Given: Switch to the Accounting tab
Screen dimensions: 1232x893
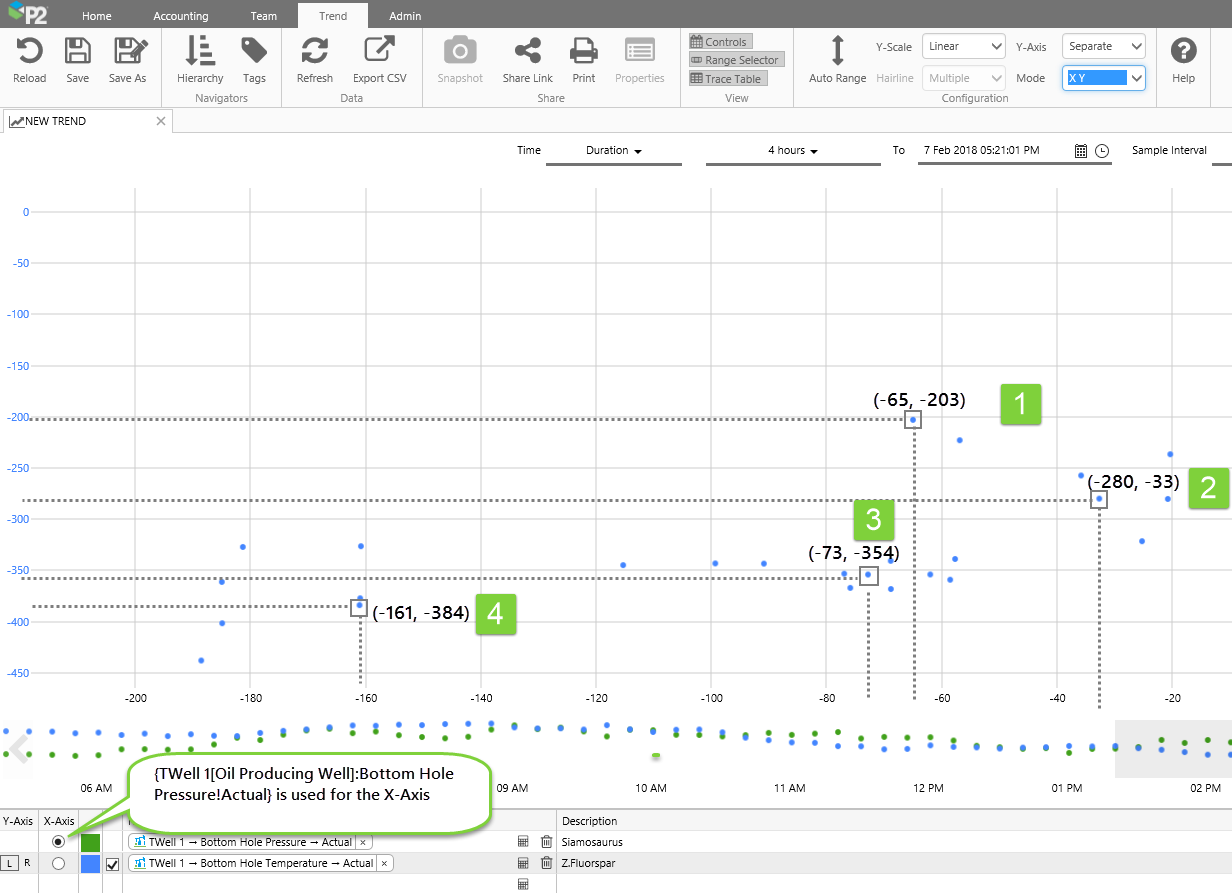Looking at the screenshot, I should click(x=181, y=16).
